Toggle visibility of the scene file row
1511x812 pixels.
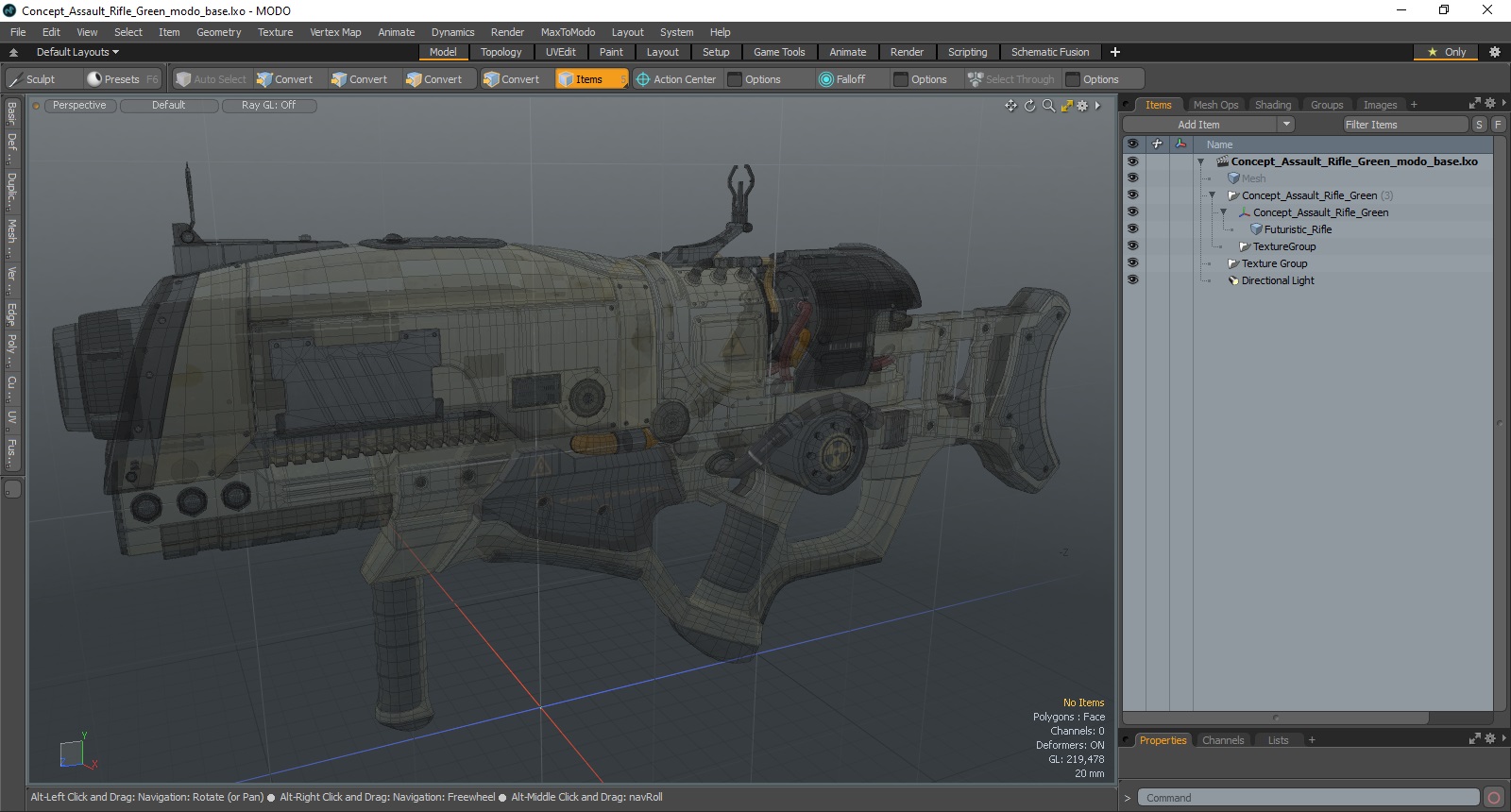pyautogui.click(x=1132, y=161)
